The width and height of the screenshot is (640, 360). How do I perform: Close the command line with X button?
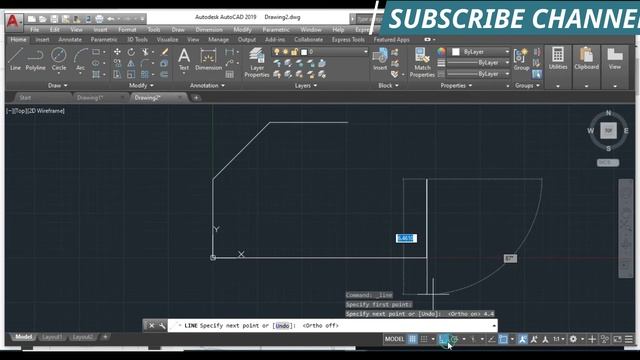pos(151,325)
